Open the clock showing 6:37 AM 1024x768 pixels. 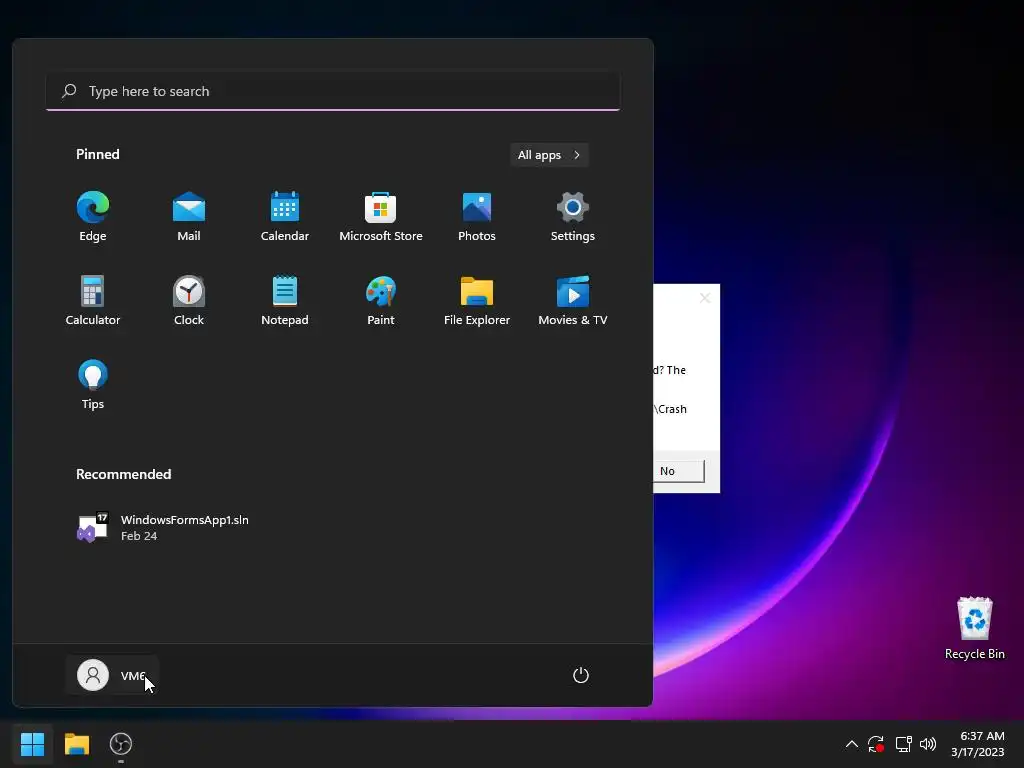[x=978, y=744]
